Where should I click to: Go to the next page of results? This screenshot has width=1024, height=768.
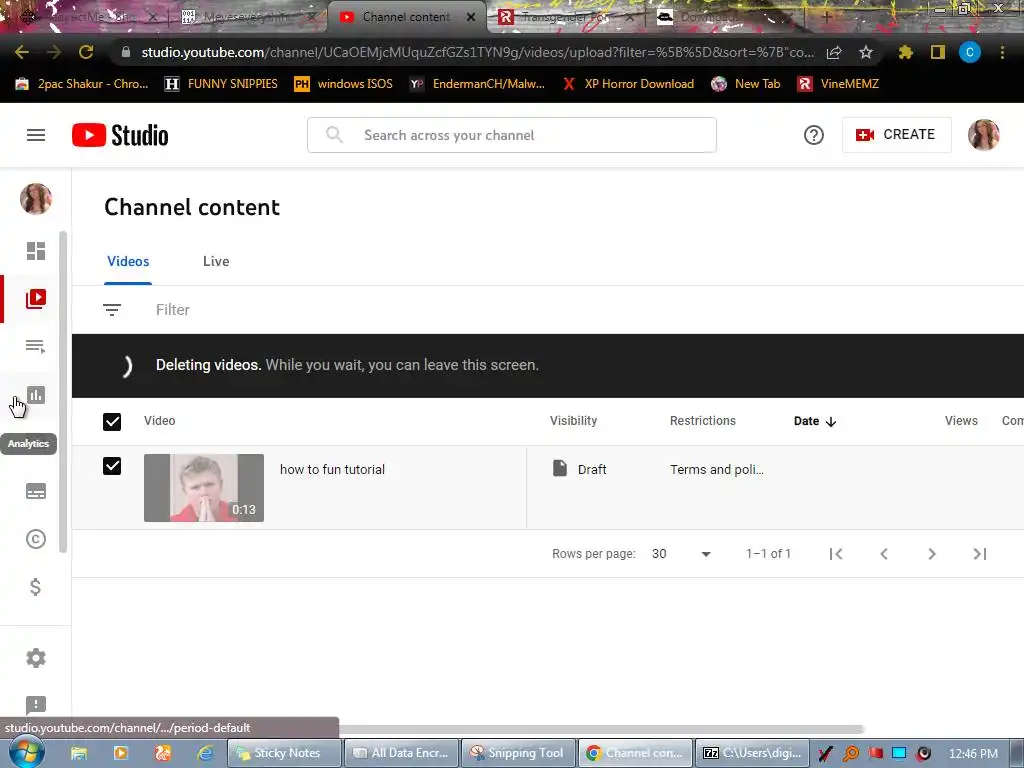(932, 554)
